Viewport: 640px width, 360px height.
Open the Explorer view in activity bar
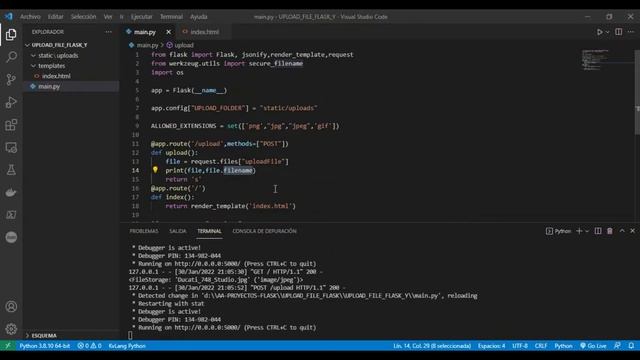[x=11, y=35]
